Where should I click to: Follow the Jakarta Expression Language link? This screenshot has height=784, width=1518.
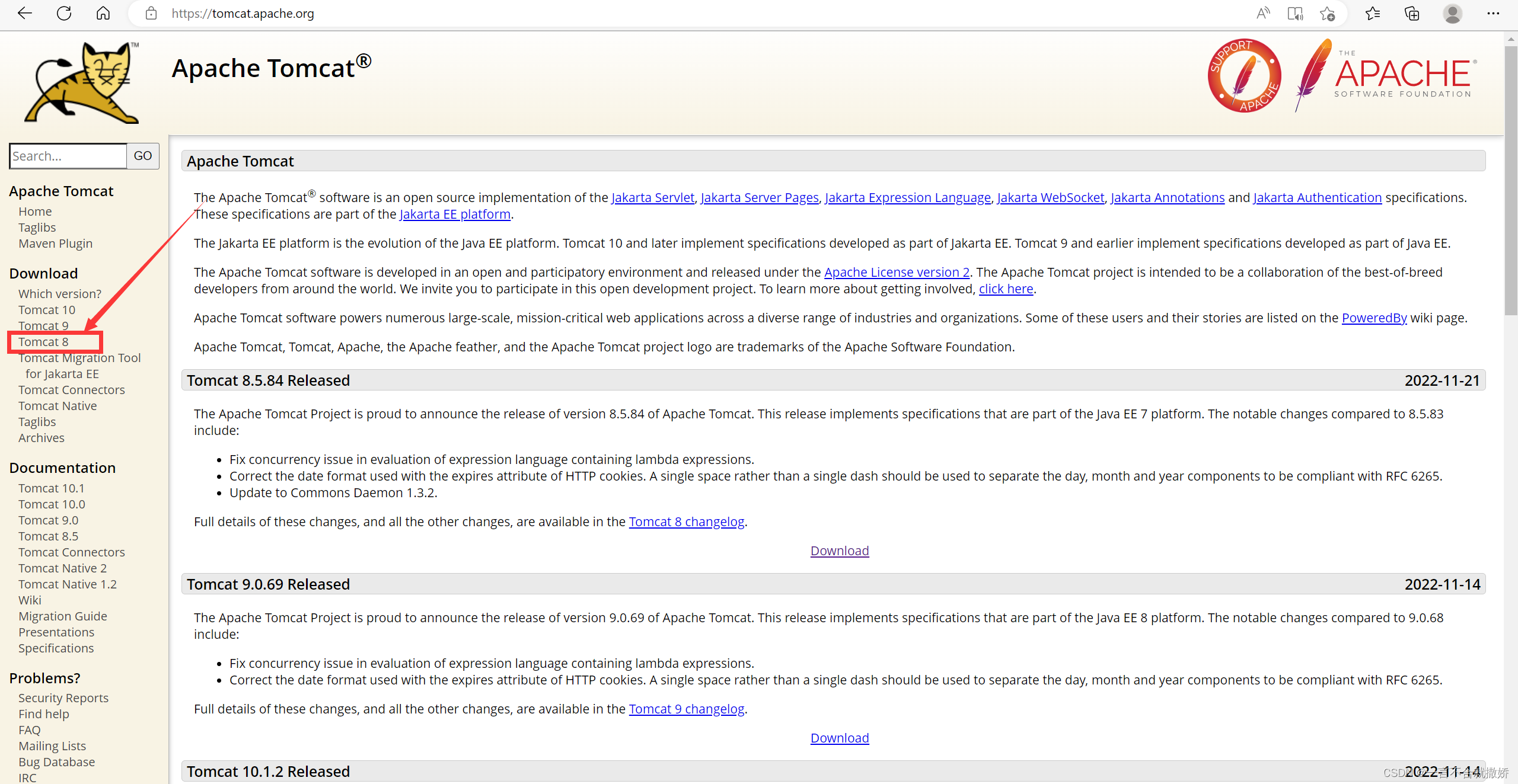tap(908, 197)
